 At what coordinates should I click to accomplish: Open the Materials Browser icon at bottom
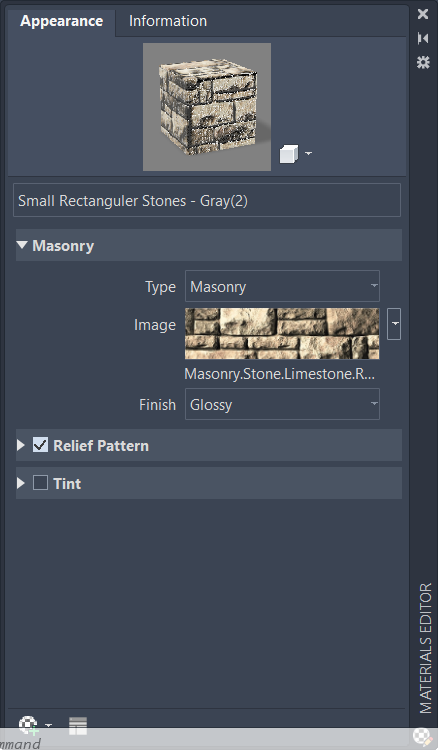tap(78, 726)
